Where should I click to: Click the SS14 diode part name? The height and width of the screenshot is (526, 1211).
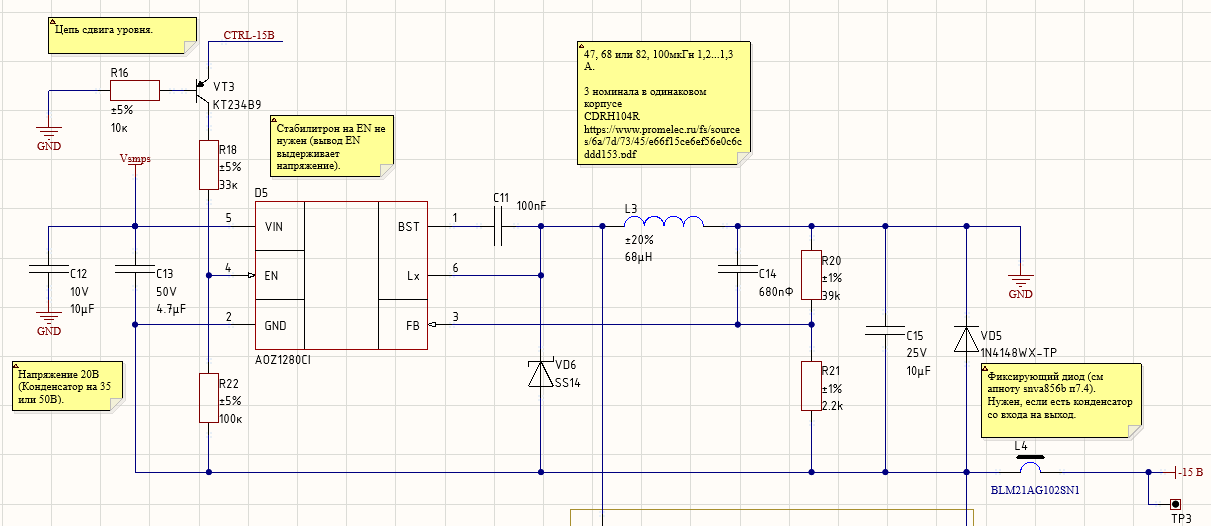pyautogui.click(x=567, y=384)
